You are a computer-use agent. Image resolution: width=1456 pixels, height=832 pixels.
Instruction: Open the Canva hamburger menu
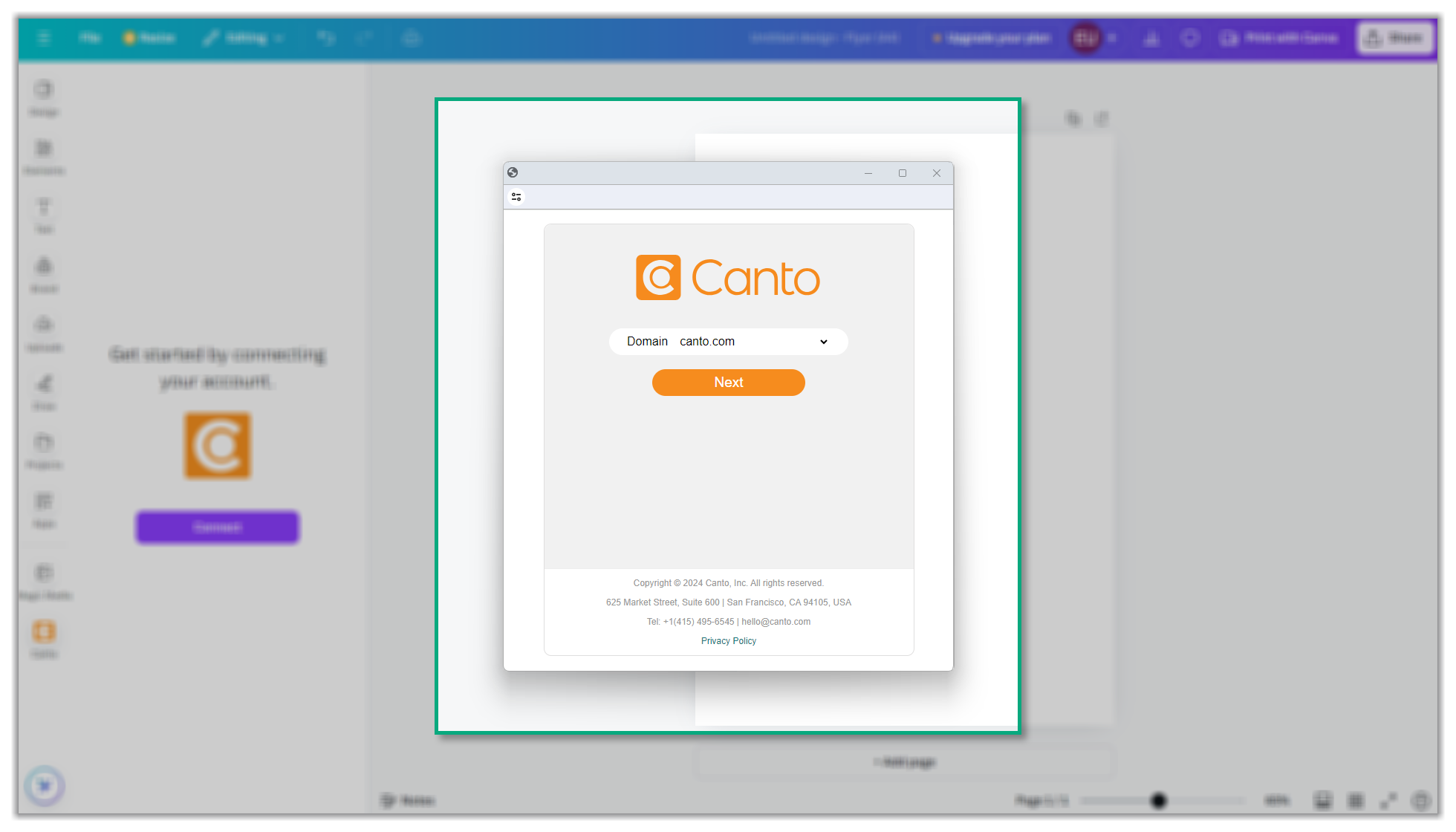(44, 37)
